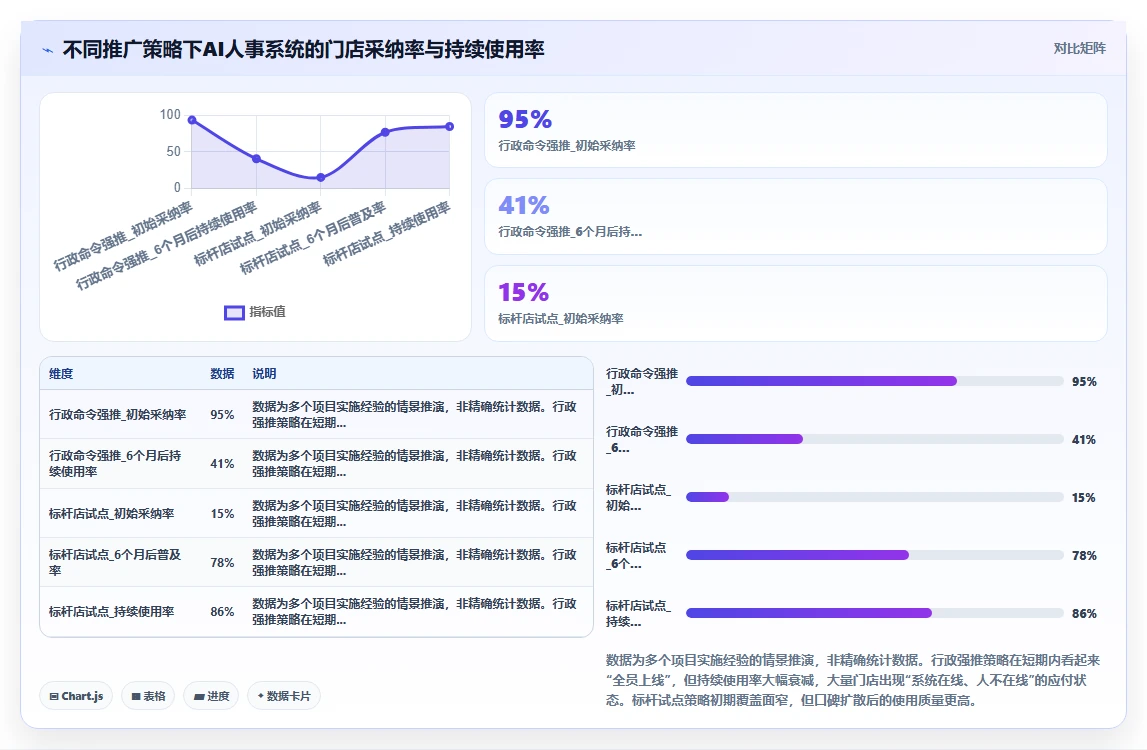The image size is (1147, 750).
Task: Click the 表格 tag chip
Action: pyautogui.click(x=148, y=696)
